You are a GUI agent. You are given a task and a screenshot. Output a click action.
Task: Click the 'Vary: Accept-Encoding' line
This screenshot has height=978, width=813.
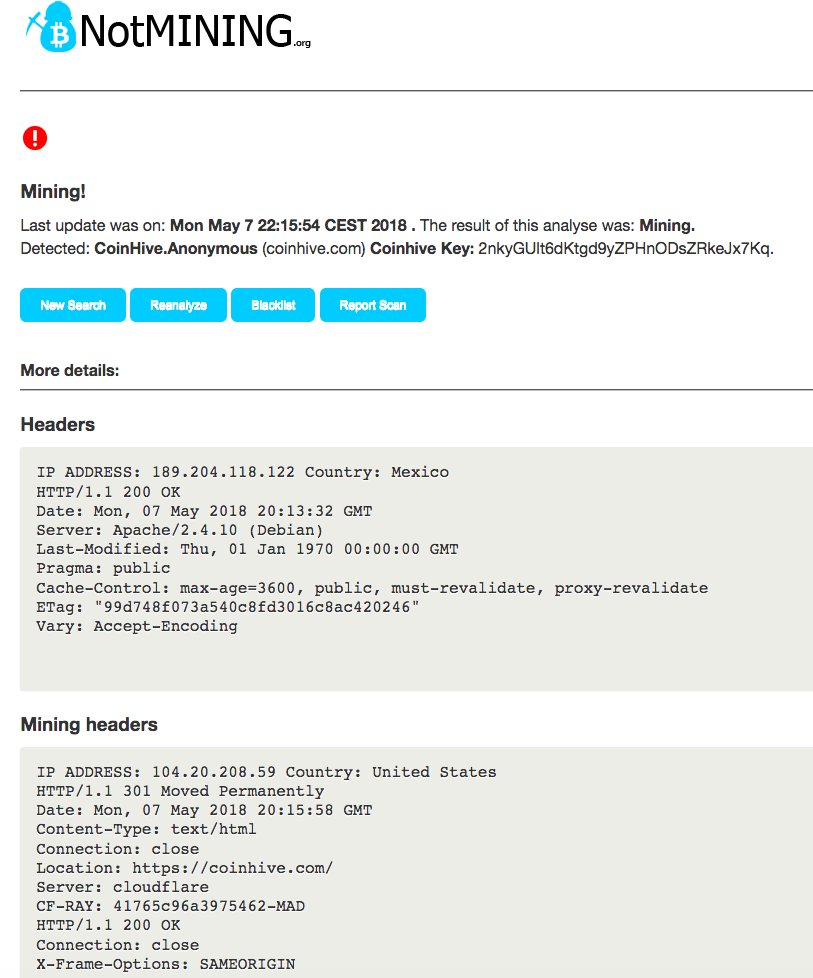coord(137,626)
